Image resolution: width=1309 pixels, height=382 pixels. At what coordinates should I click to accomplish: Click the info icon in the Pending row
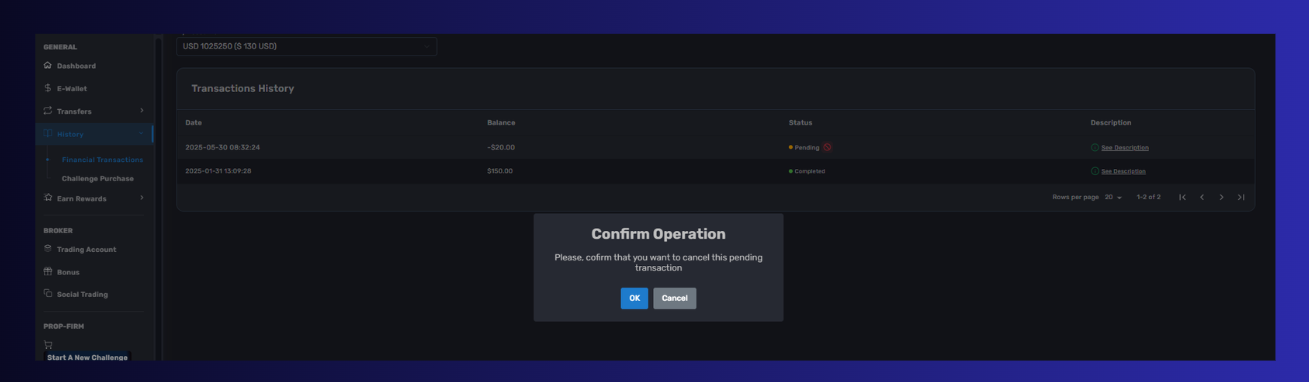click(1095, 147)
